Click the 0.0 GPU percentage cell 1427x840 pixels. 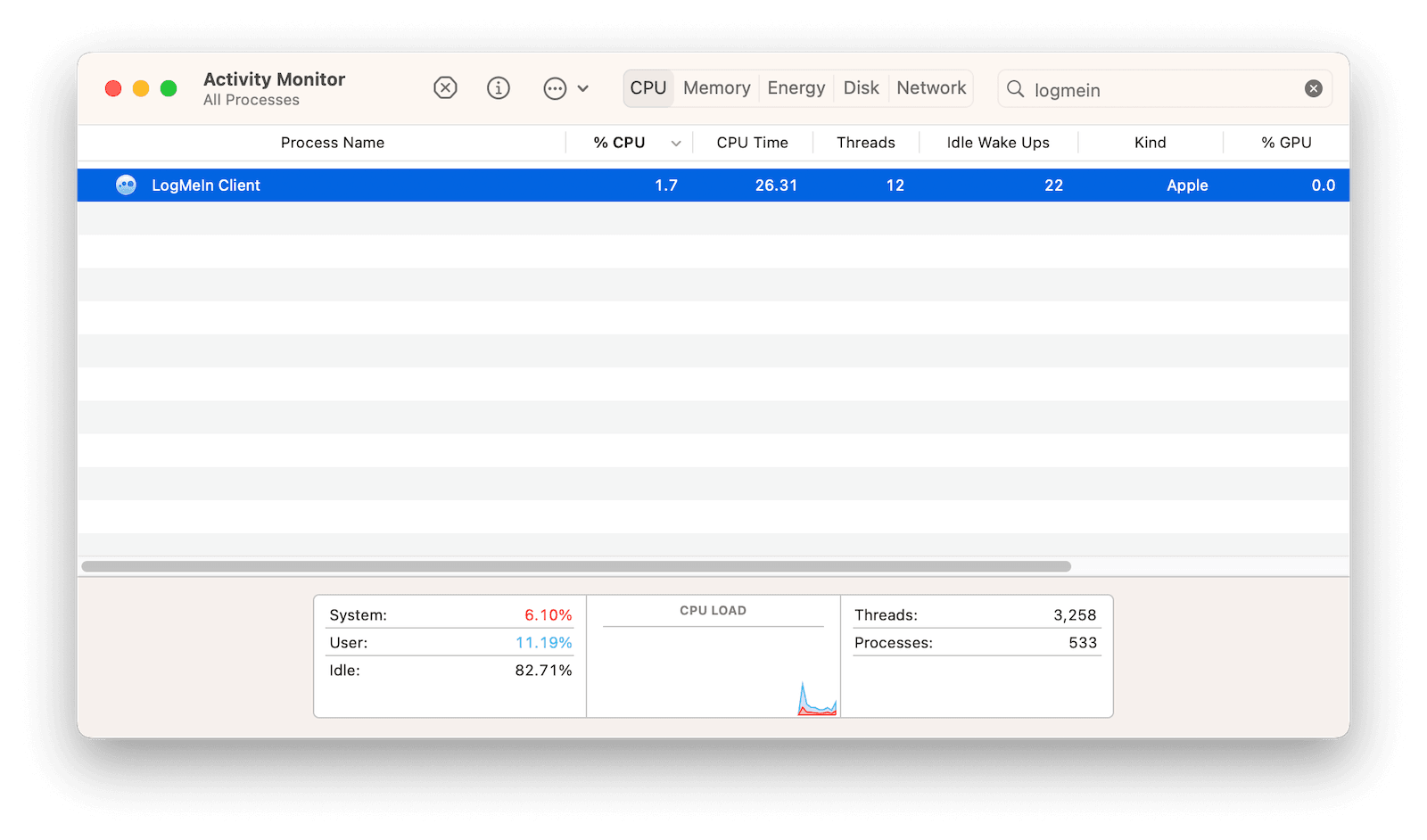[x=1324, y=185]
